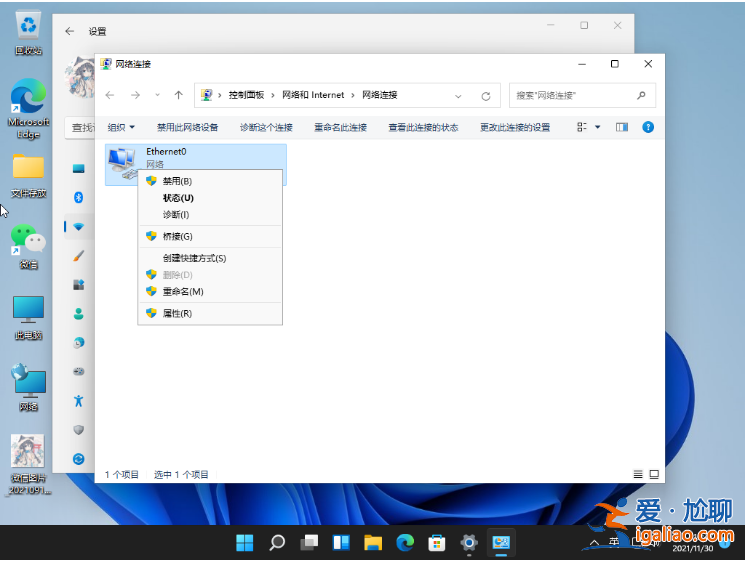
Task: Open taskbar Search
Action: (x=277, y=542)
